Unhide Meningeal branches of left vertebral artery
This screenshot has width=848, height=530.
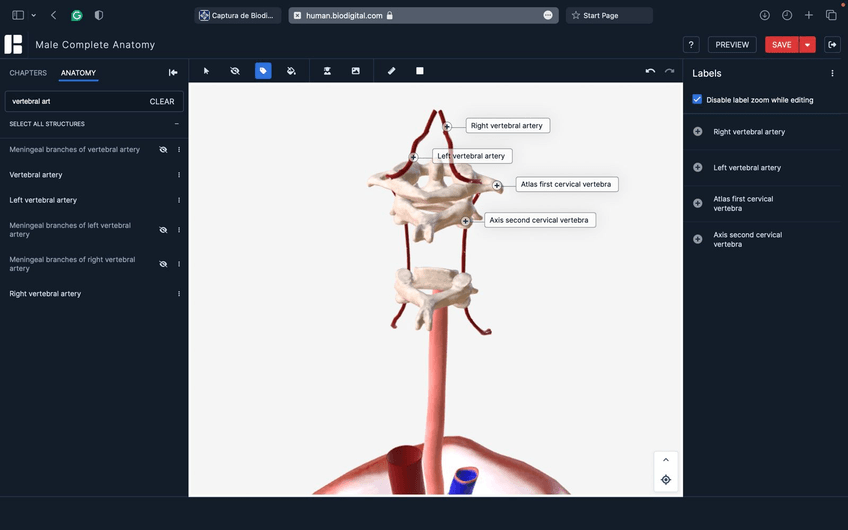163,230
